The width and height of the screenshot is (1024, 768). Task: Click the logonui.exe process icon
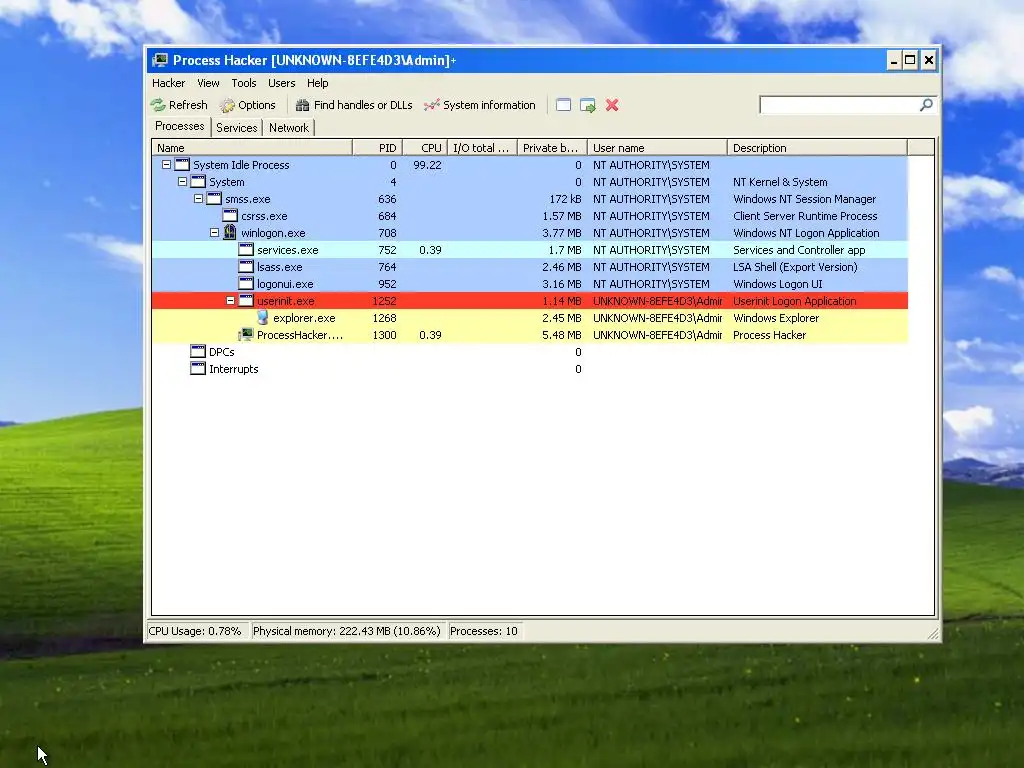(246, 283)
